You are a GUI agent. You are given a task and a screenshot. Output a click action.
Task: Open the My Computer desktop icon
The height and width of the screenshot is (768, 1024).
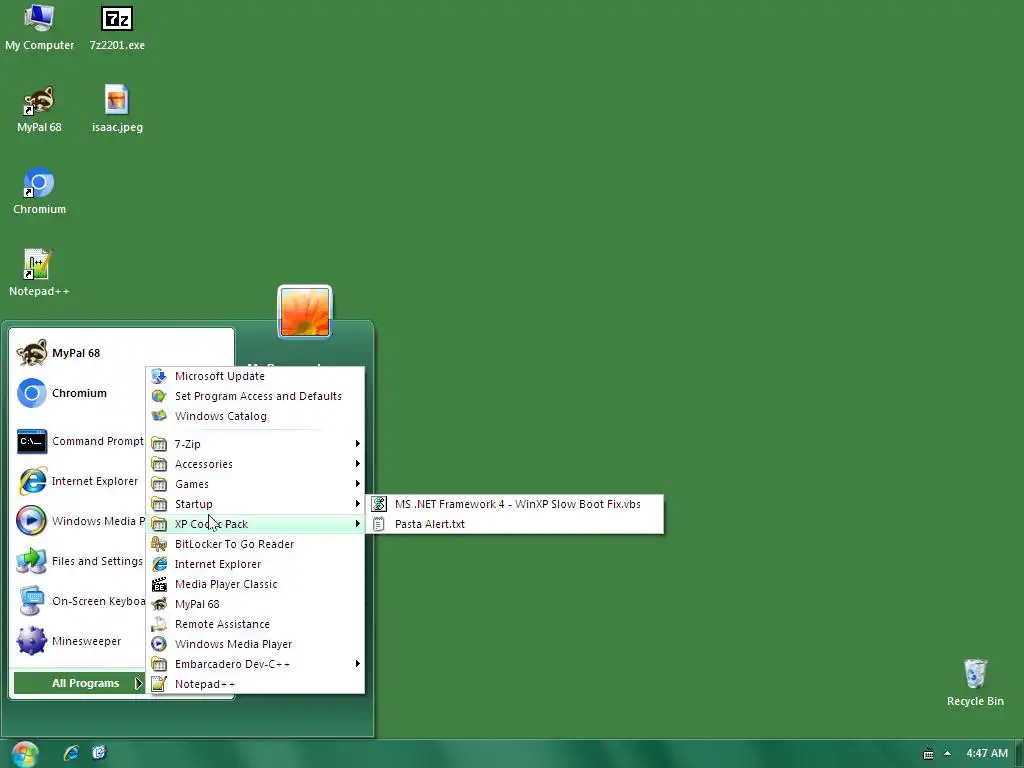(39, 27)
